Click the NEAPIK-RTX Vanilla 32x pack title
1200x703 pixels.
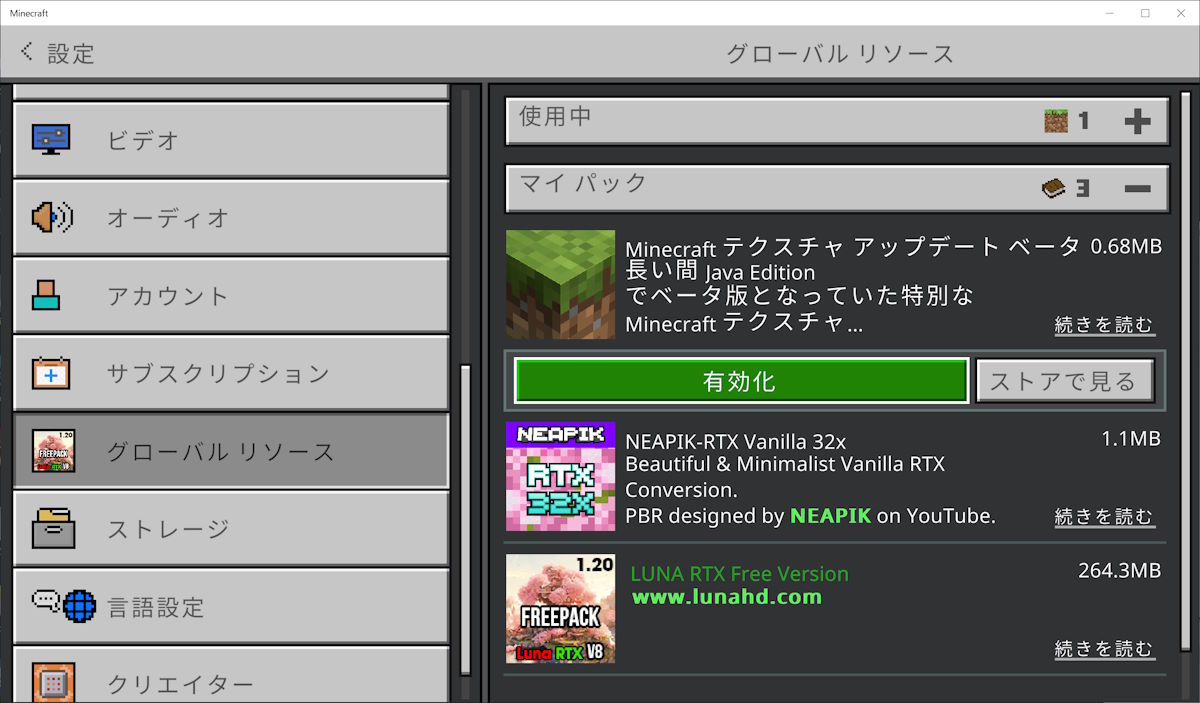pyautogui.click(x=736, y=441)
